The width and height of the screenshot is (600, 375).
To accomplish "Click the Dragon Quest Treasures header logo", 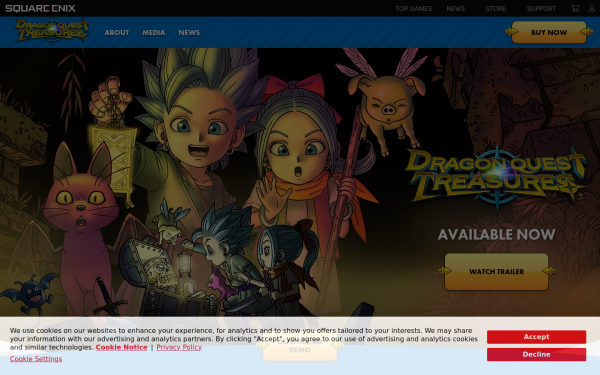I will [x=52, y=30].
